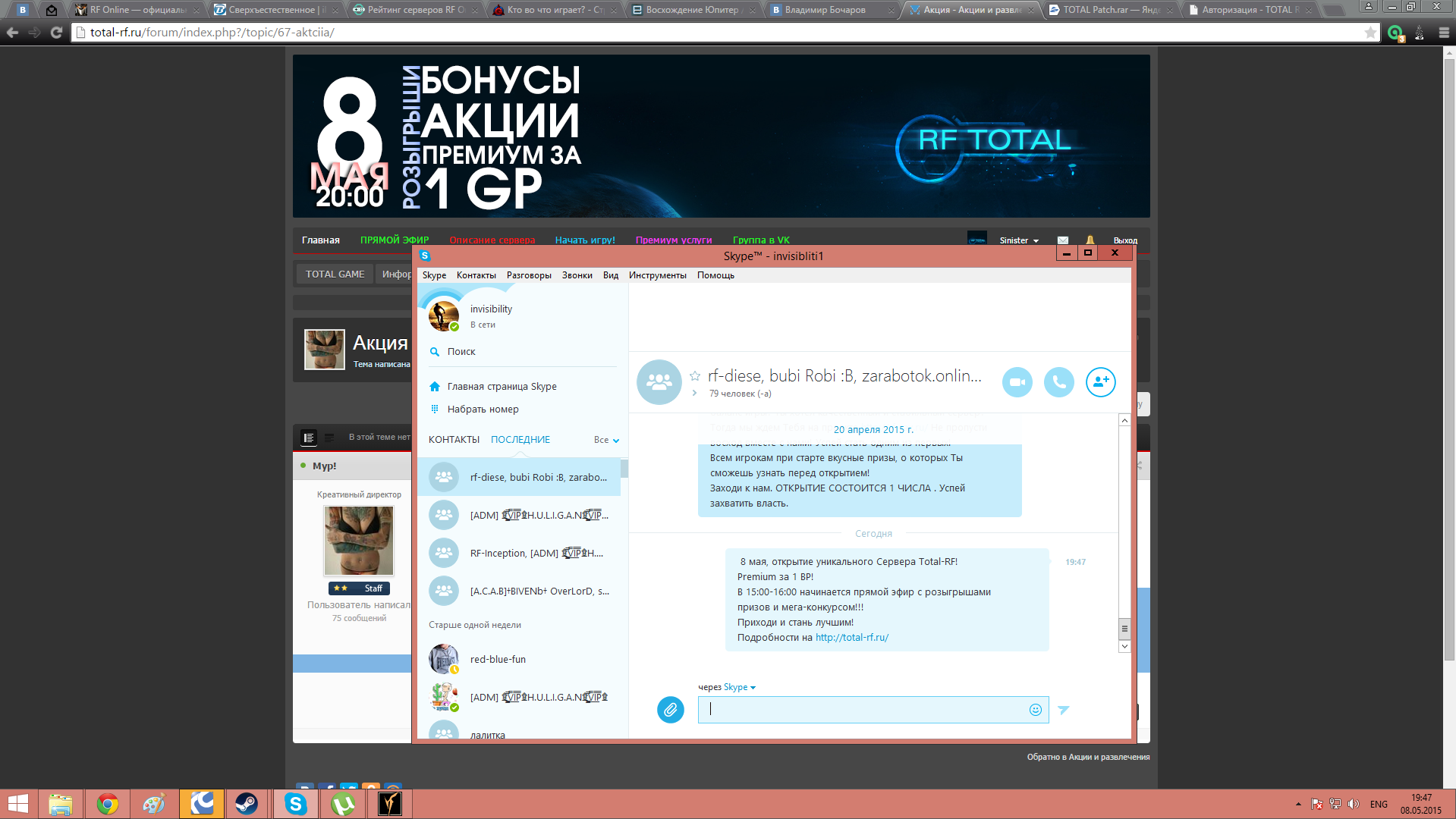Click the Мур! username in the forum post

tap(324, 466)
